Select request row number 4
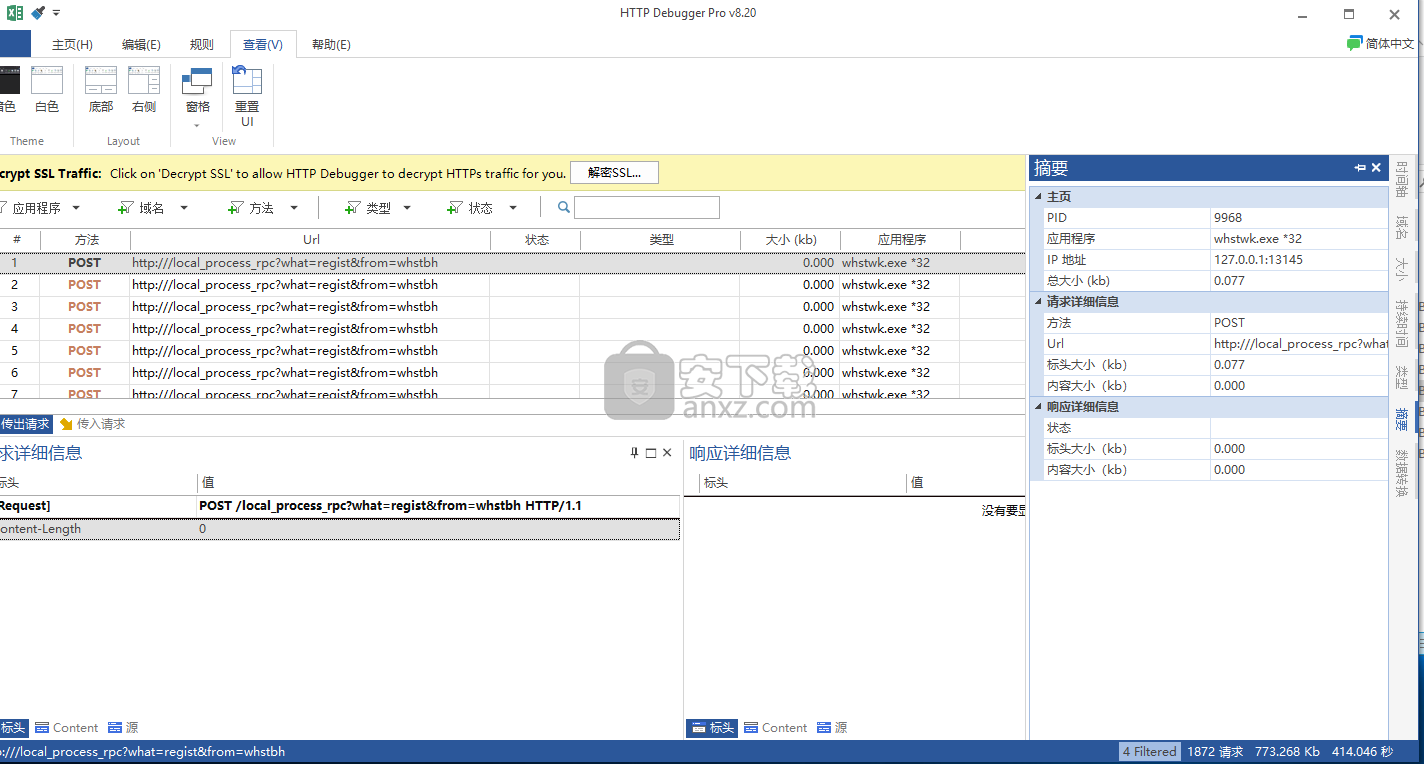 pyautogui.click(x=512, y=329)
